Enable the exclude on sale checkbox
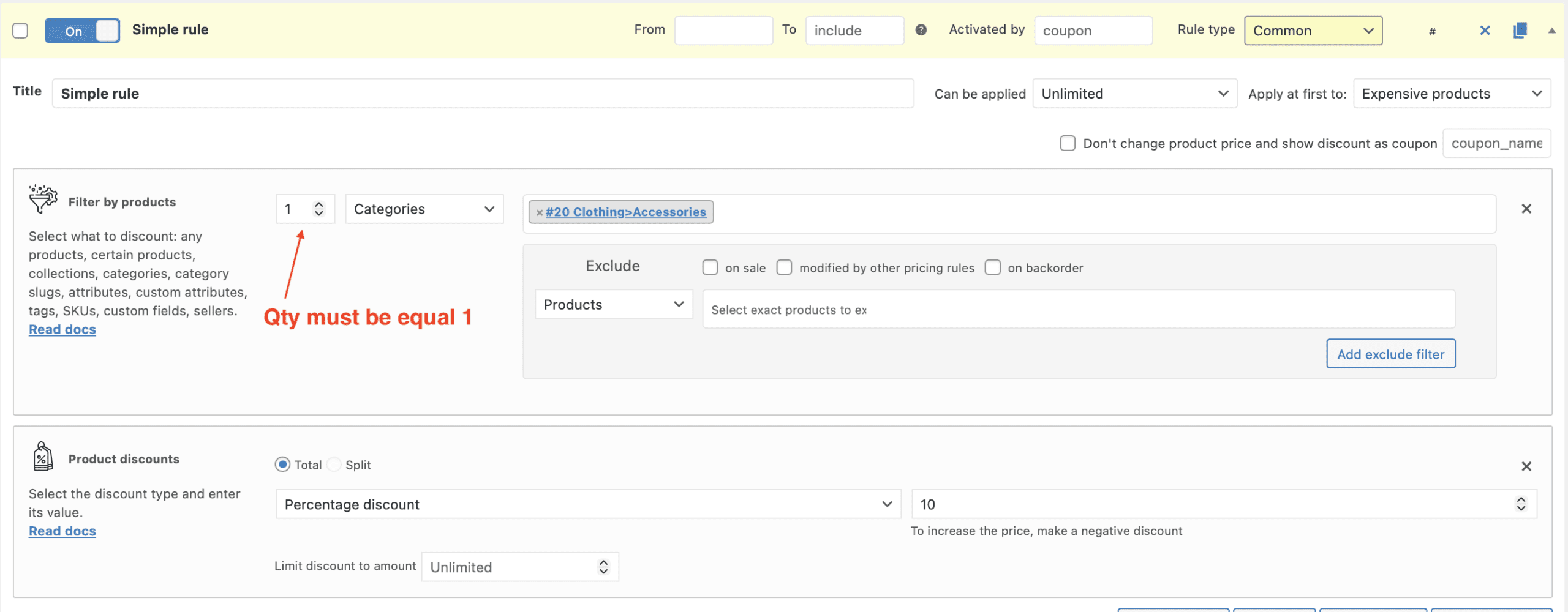 (710, 267)
